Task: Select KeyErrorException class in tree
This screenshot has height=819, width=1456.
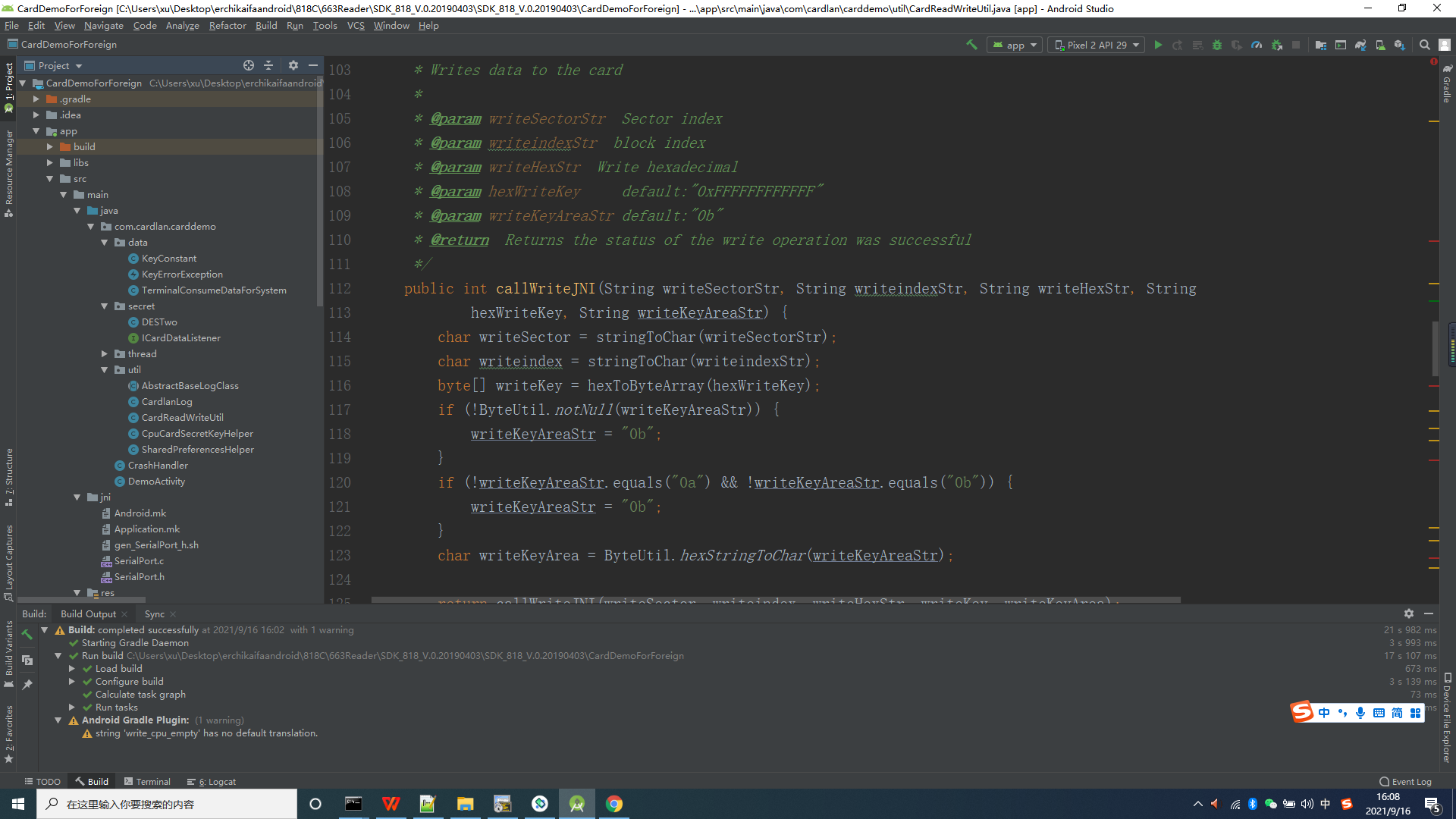Action: point(182,274)
